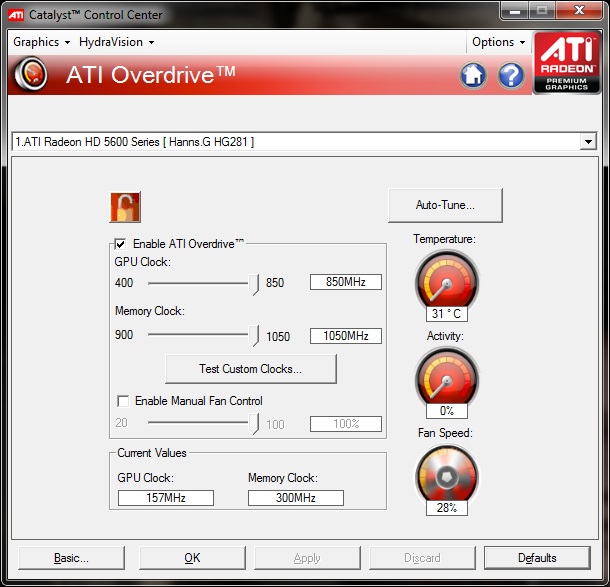Viewport: 610px width, 587px height.
Task: Click the current GPU Clock 157MHz field
Action: pyautogui.click(x=166, y=498)
